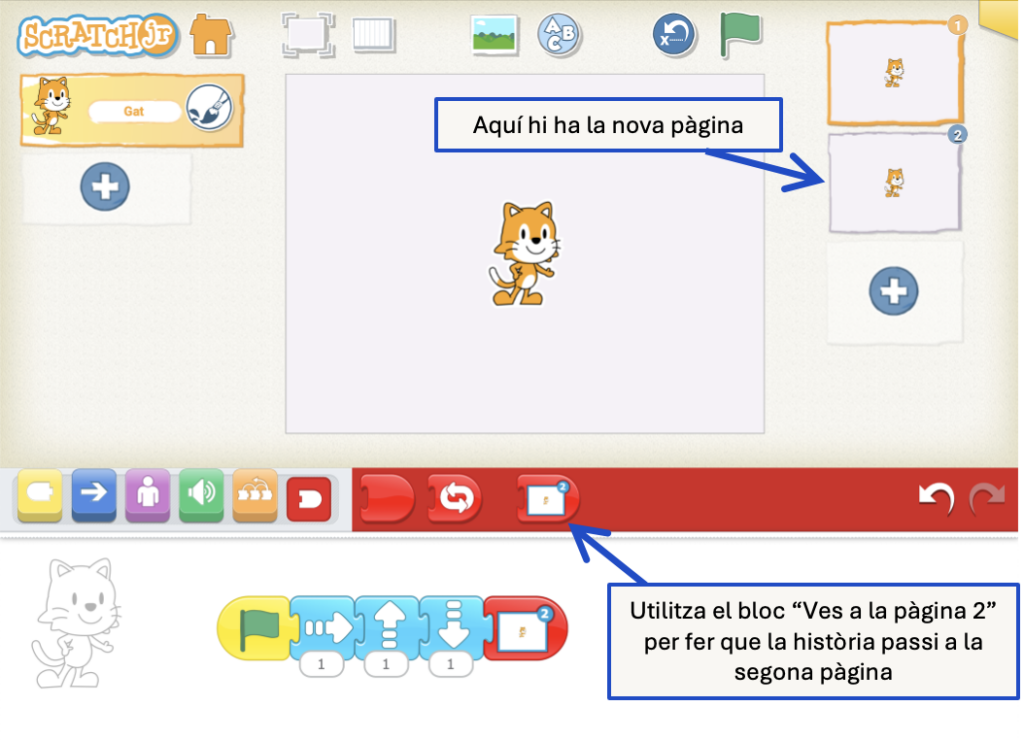The image size is (1024, 740).
Task: Click the undo arrow
Action: click(935, 498)
